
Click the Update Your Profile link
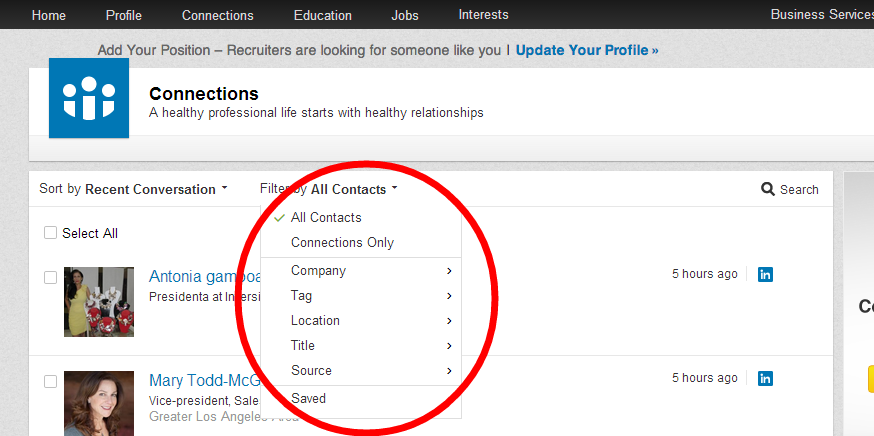(587, 50)
